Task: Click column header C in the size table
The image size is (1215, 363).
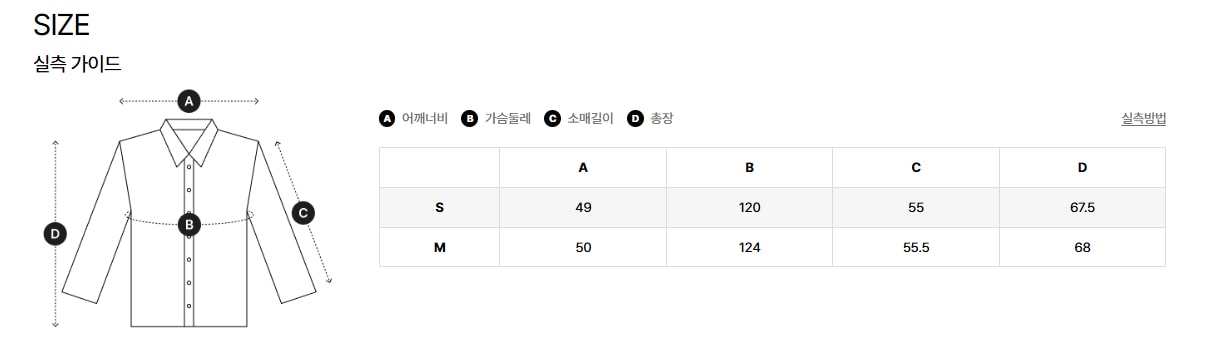Action: point(916,168)
